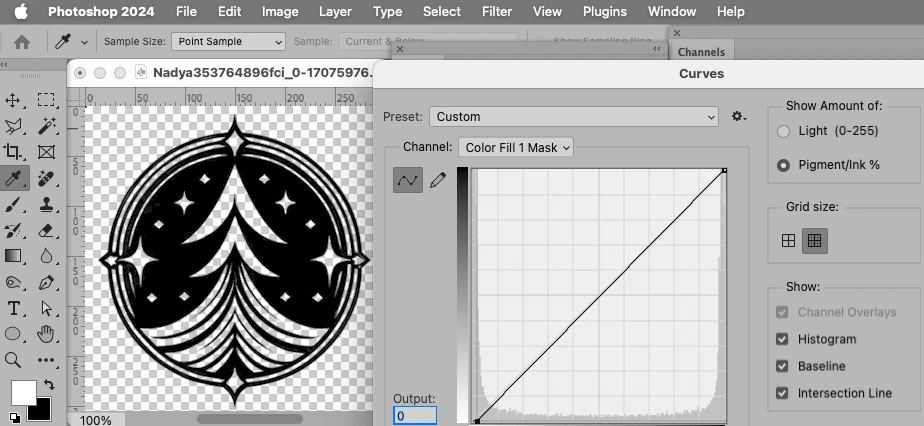Open the Preset dropdown showing Custom
The width and height of the screenshot is (924, 426).
573,117
